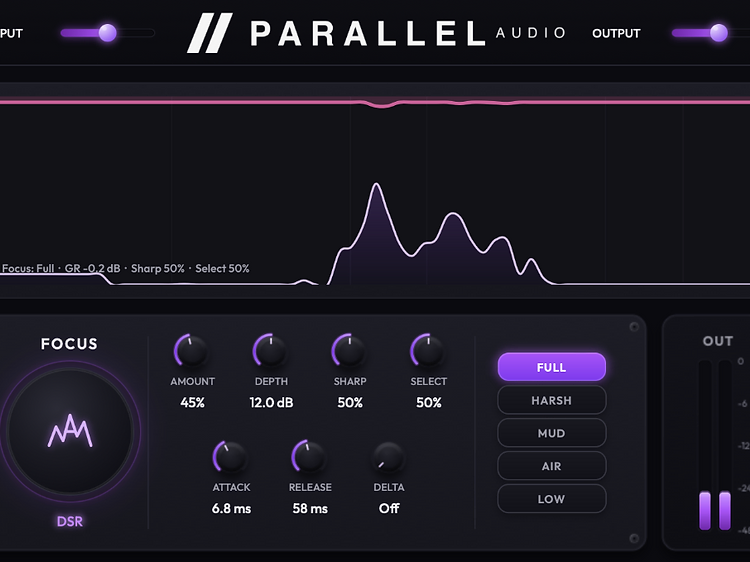Click the OUTPUT label in the header
The height and width of the screenshot is (562, 750).
[616, 33]
